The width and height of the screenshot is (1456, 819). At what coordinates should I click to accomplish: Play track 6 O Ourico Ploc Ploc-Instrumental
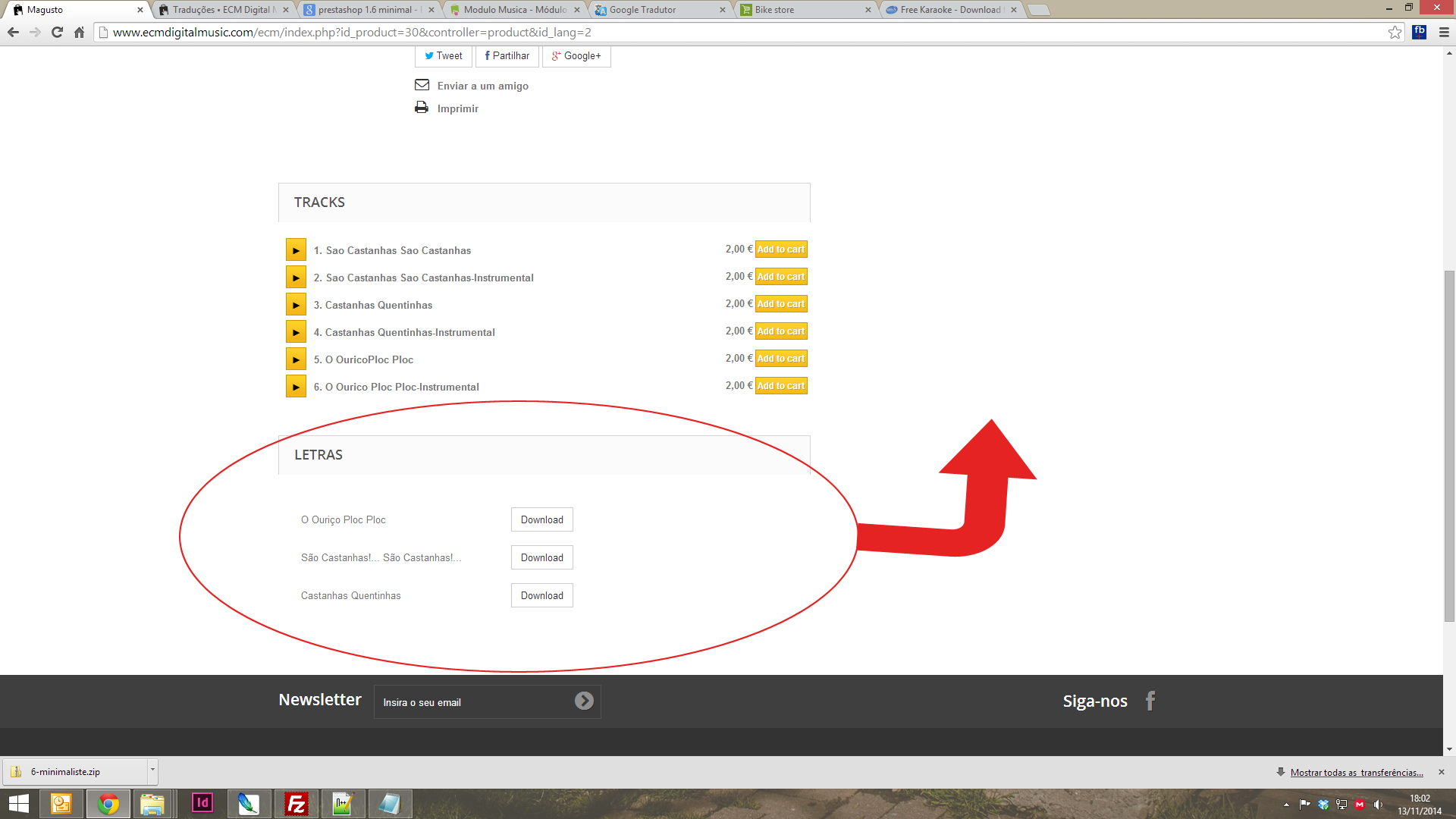click(x=296, y=387)
